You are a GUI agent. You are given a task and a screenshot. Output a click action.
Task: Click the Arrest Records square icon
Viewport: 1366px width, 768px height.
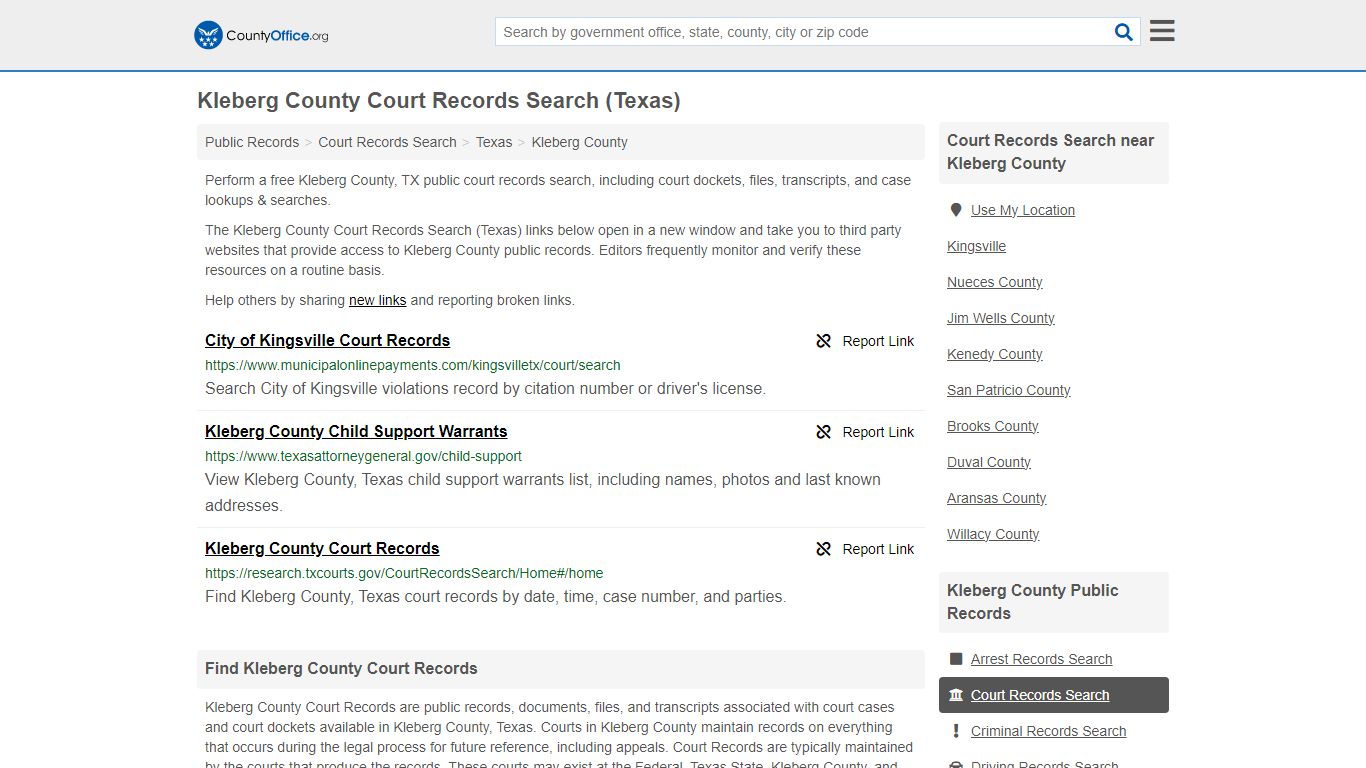pyautogui.click(x=956, y=659)
